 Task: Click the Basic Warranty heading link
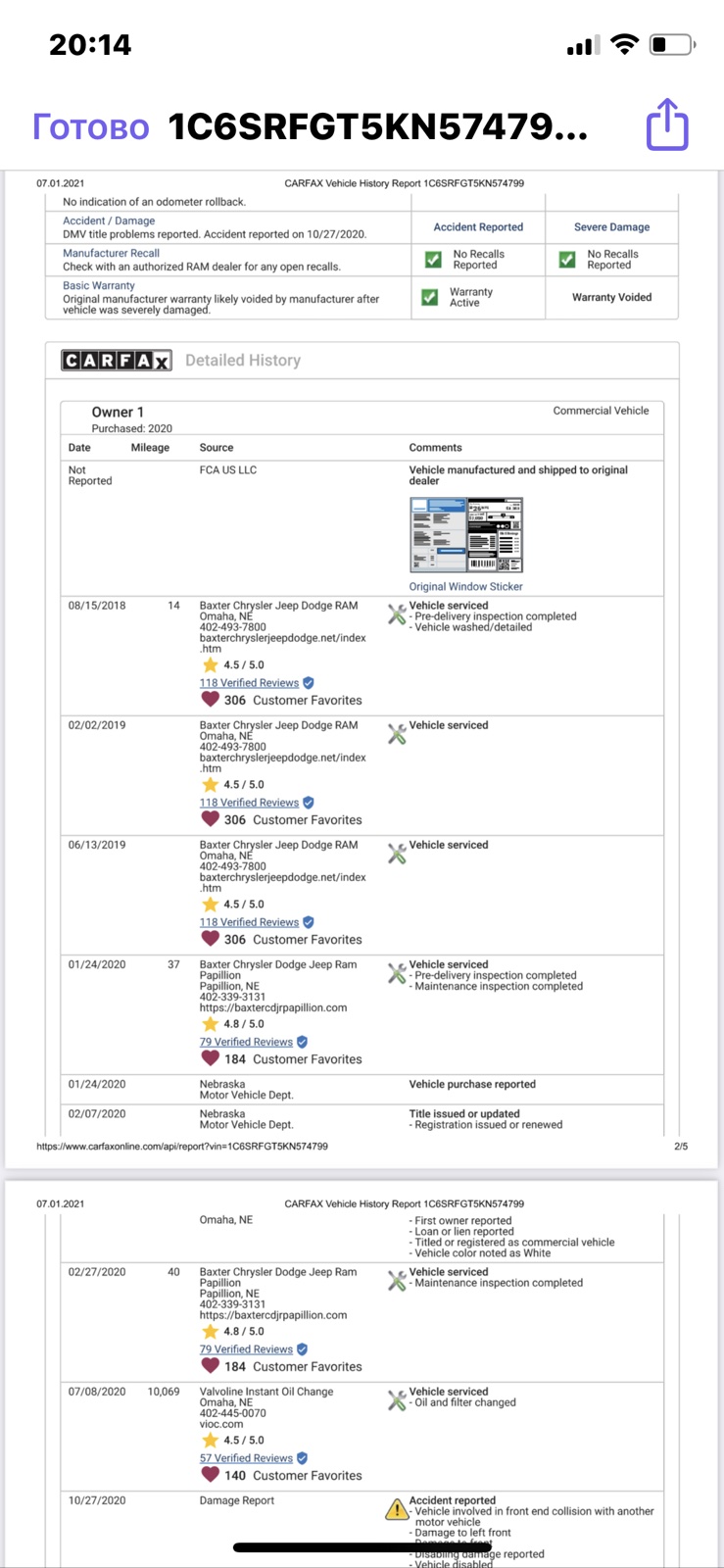pos(99,285)
